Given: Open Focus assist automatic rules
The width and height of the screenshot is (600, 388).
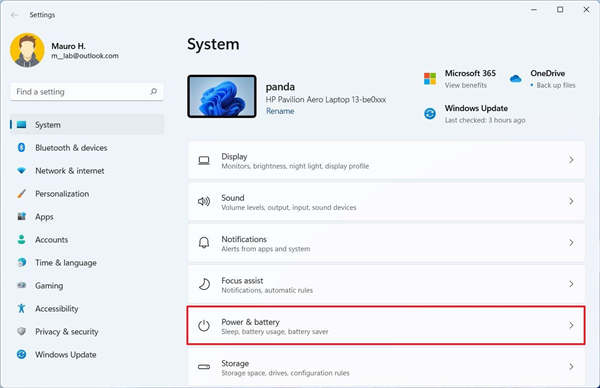Looking at the screenshot, I should (x=386, y=284).
